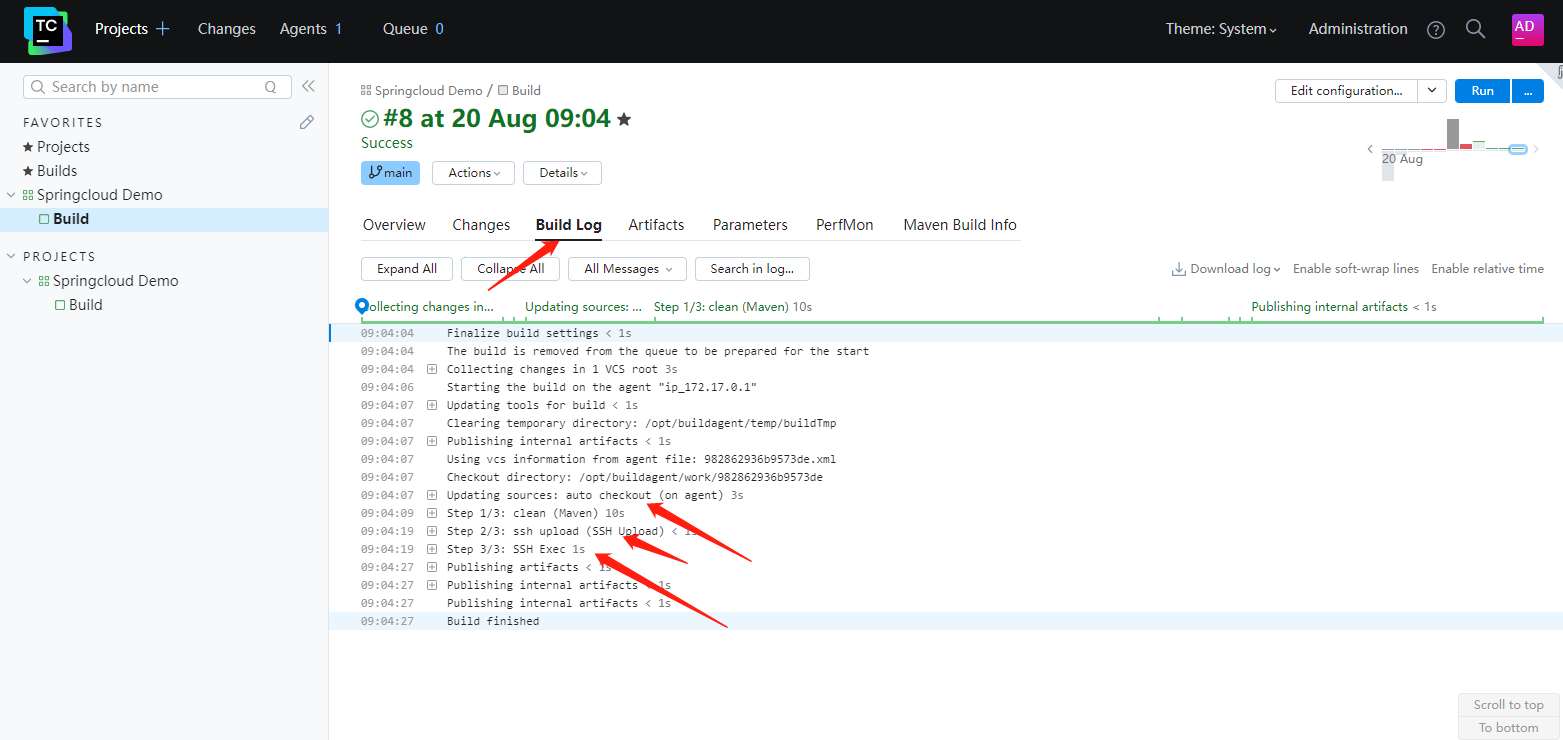This screenshot has width=1563, height=740.
Task: Click the build configuration icon in breadcrumb
Action: tap(503, 91)
